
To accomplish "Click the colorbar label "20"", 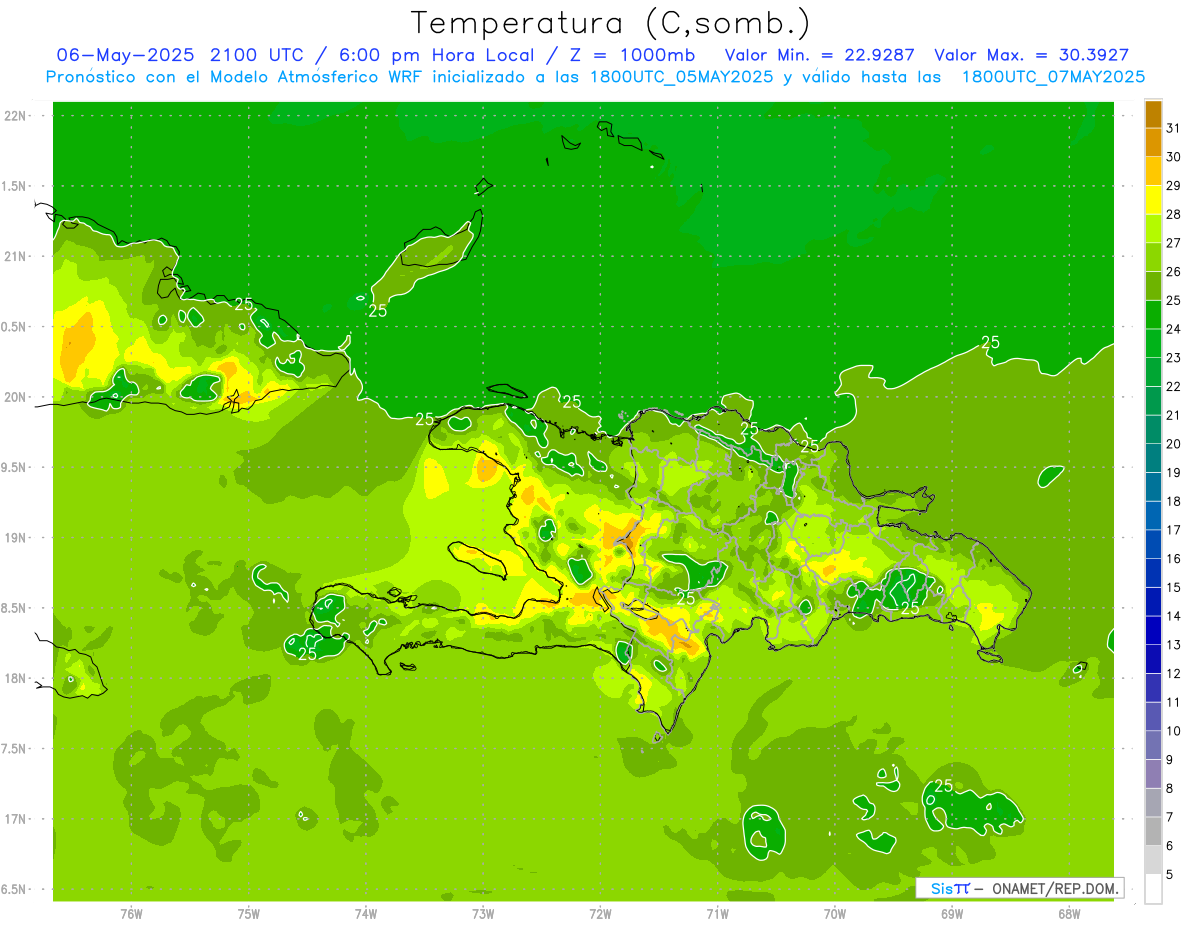I will coord(1173,444).
